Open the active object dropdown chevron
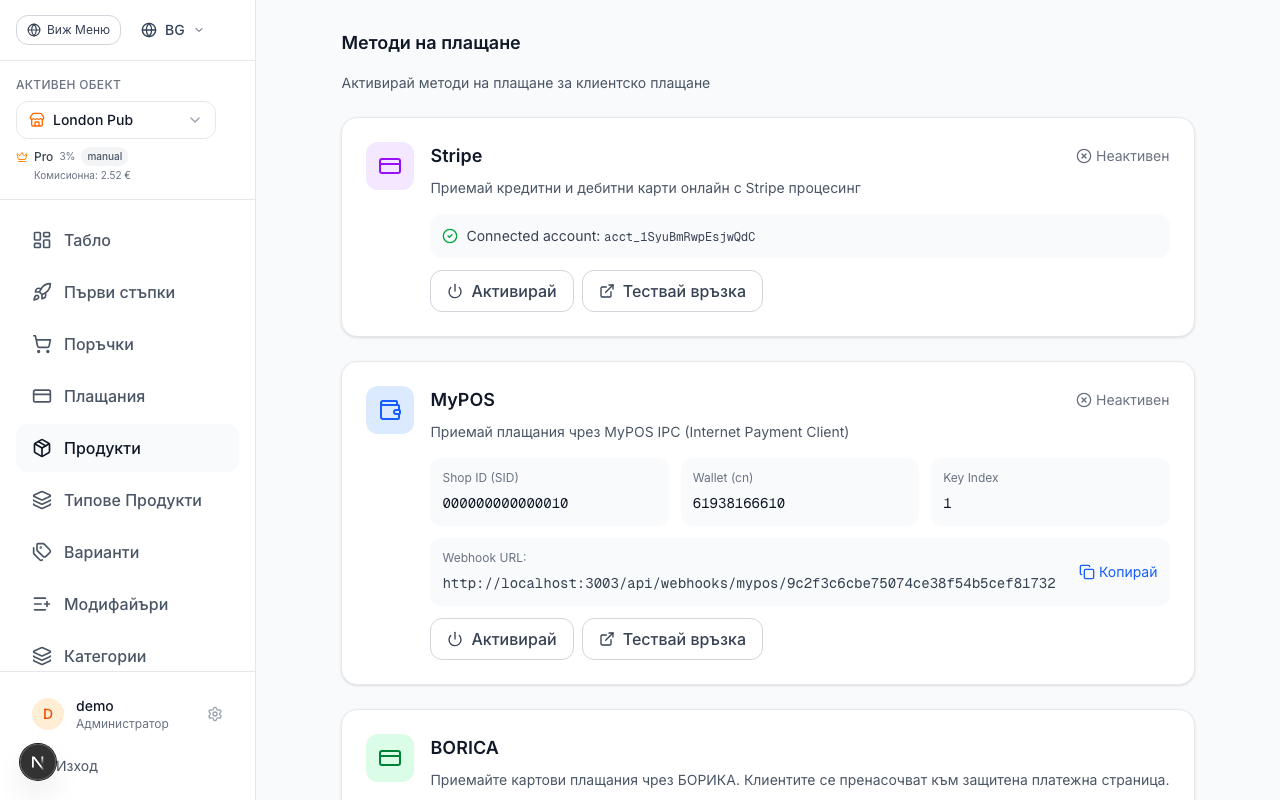Screen dimensions: 1280x800 click(196, 120)
